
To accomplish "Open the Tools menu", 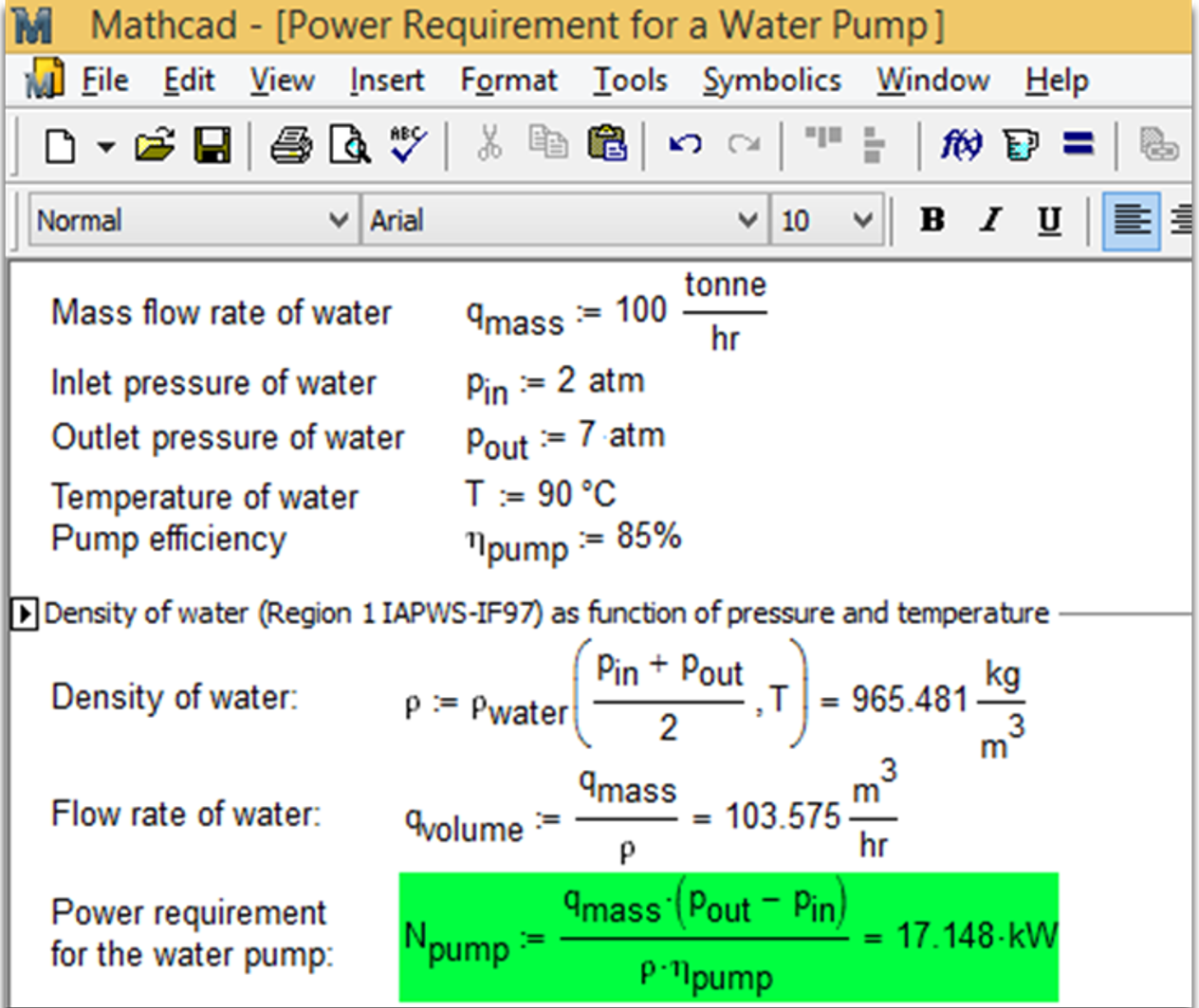I will 630,81.
